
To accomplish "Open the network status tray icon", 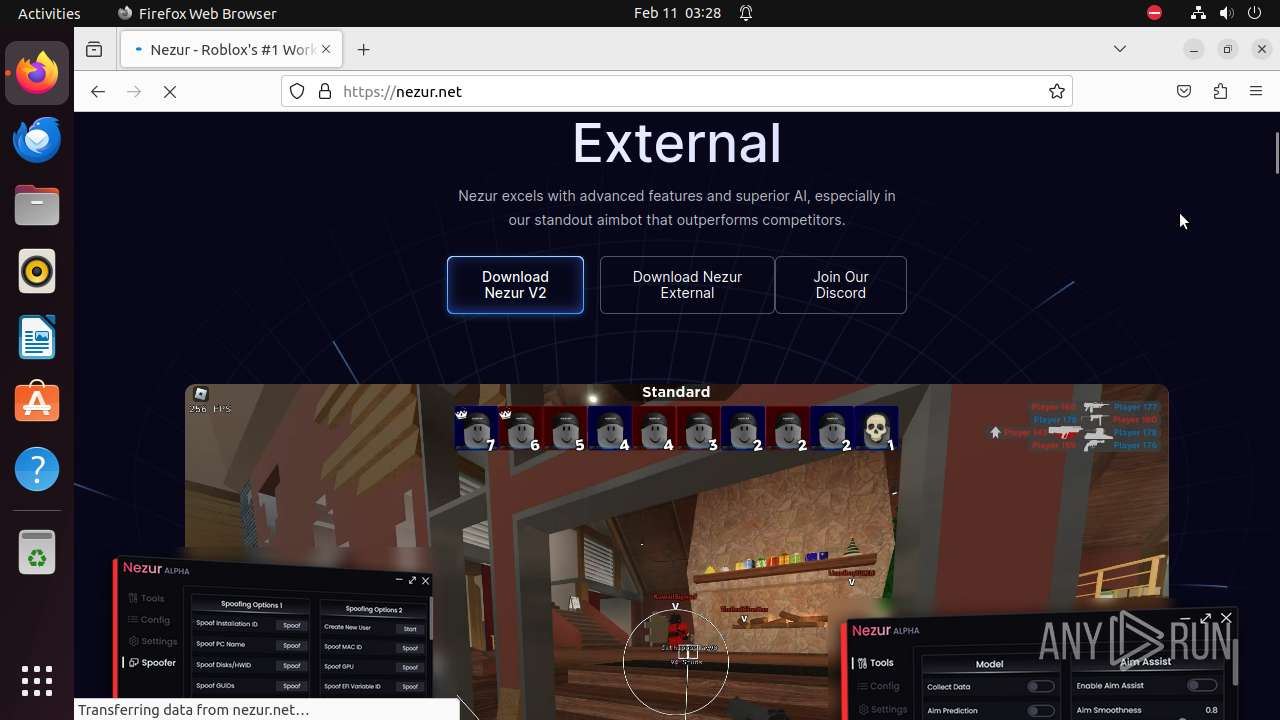I will (1198, 13).
